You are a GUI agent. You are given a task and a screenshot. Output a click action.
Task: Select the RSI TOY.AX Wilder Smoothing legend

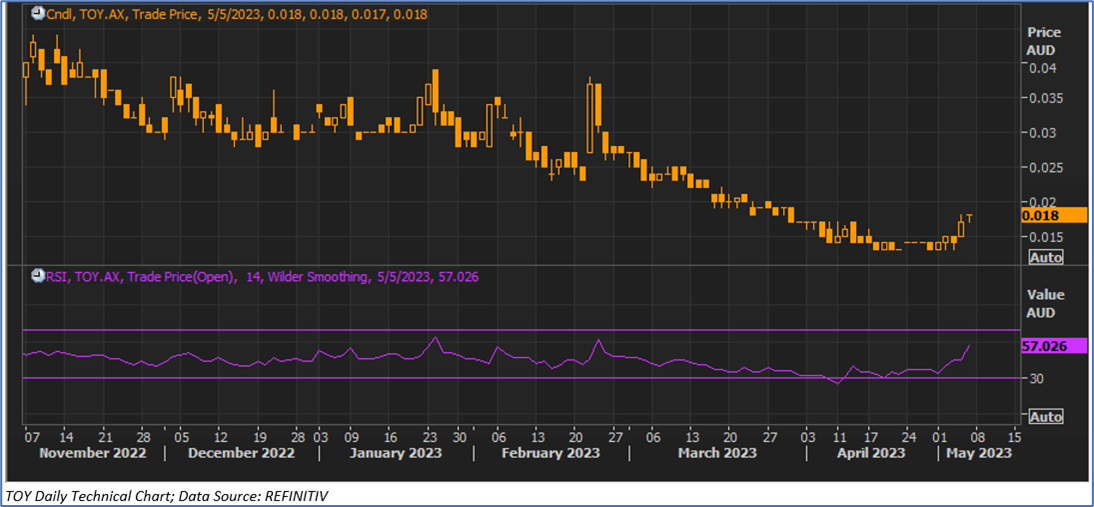[262, 277]
